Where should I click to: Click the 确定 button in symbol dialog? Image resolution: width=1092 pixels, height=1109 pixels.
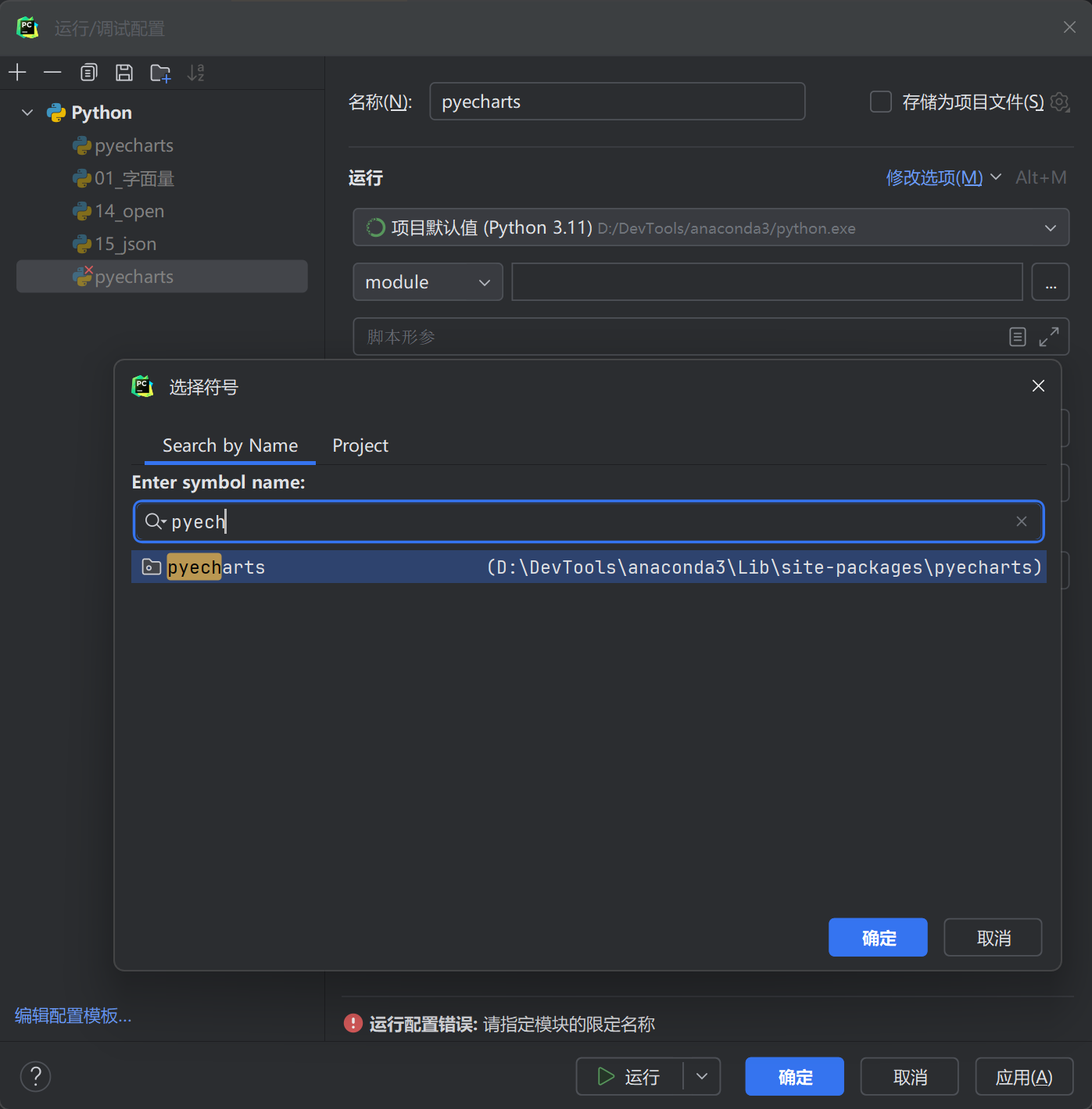[878, 937]
